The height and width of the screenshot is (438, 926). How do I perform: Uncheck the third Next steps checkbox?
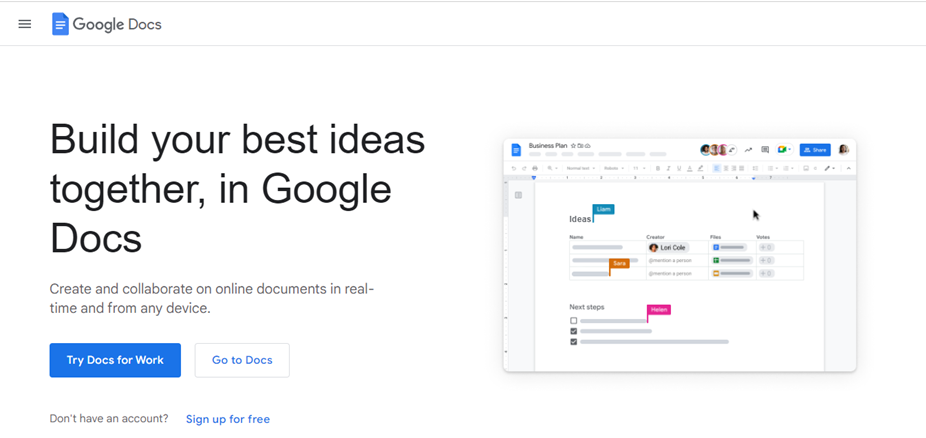click(x=574, y=342)
